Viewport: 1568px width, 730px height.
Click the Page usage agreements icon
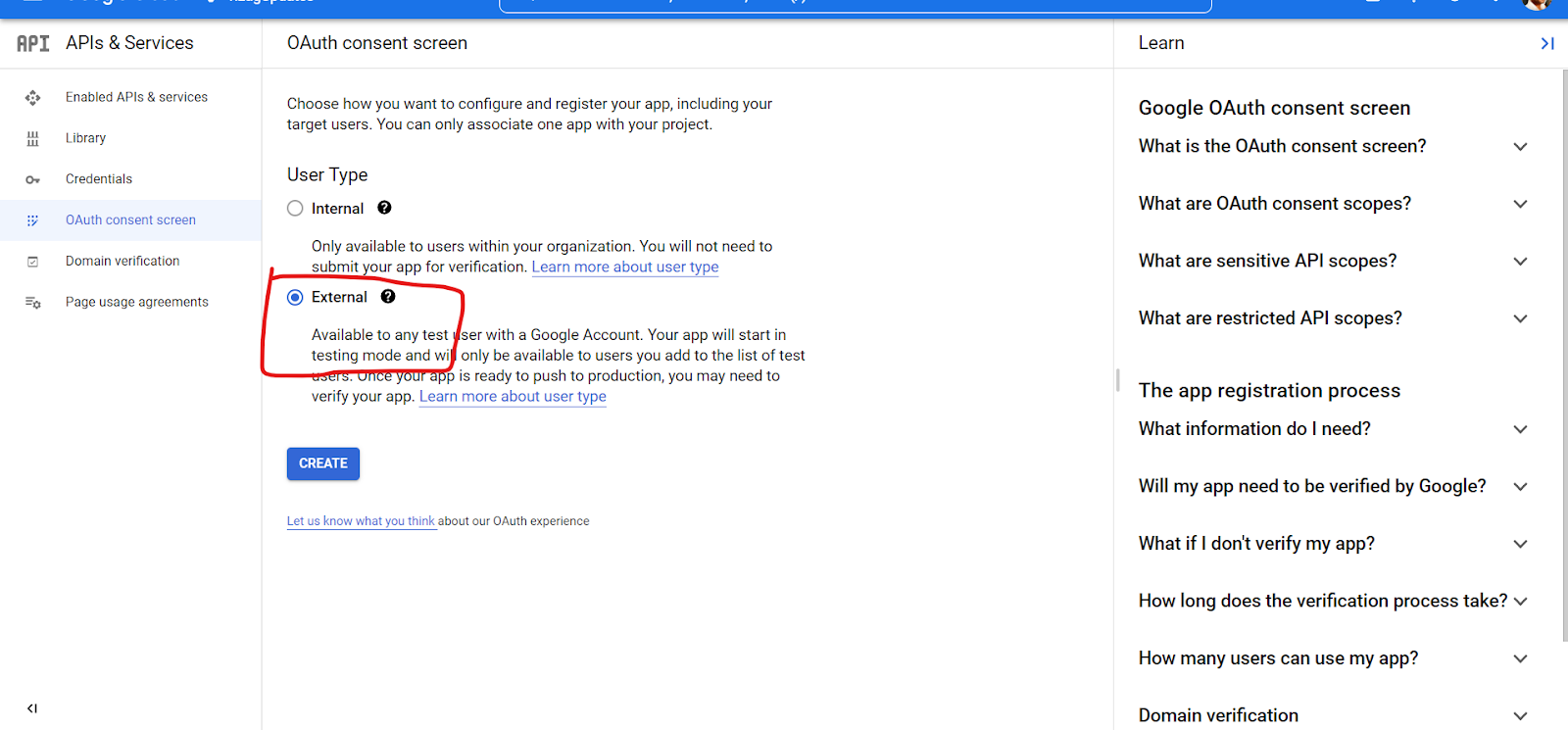click(32, 303)
